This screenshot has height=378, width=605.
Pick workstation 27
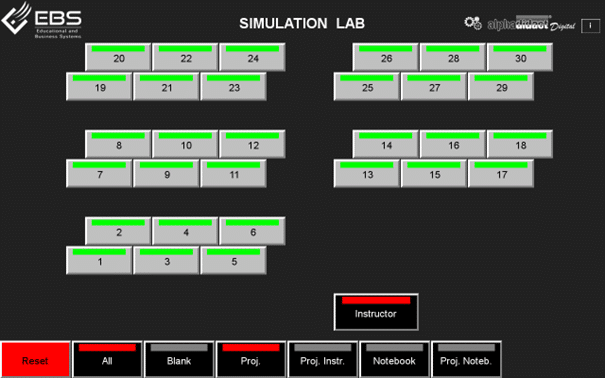[434, 86]
